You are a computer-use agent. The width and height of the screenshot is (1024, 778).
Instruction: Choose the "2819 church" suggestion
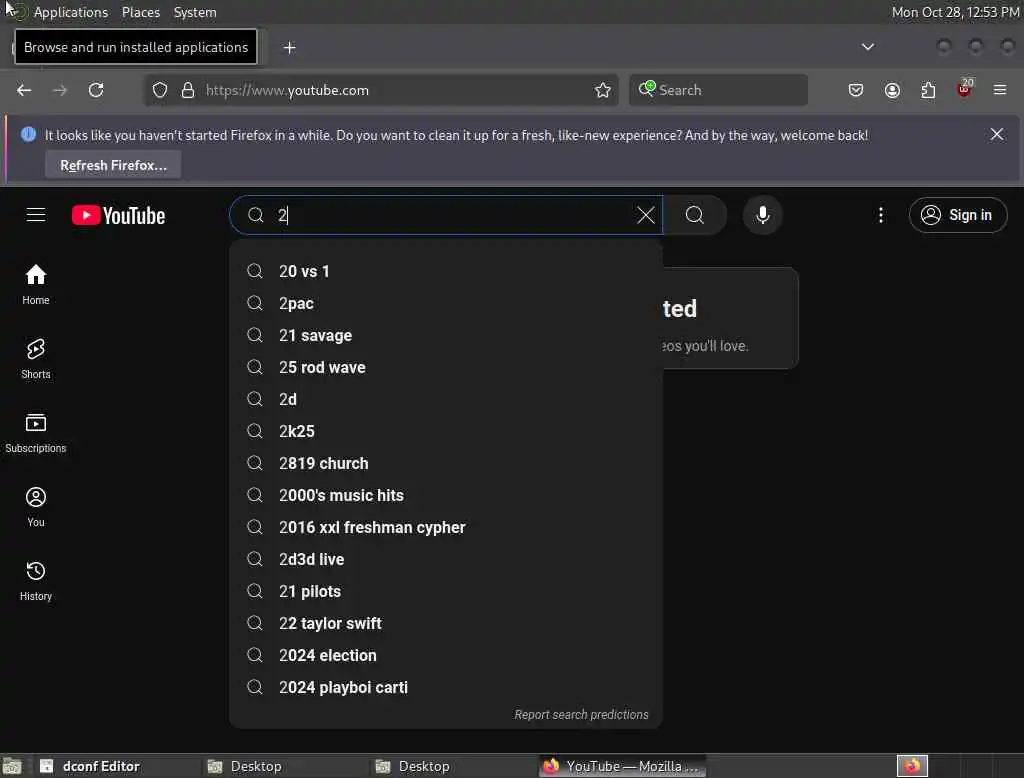coord(446,463)
